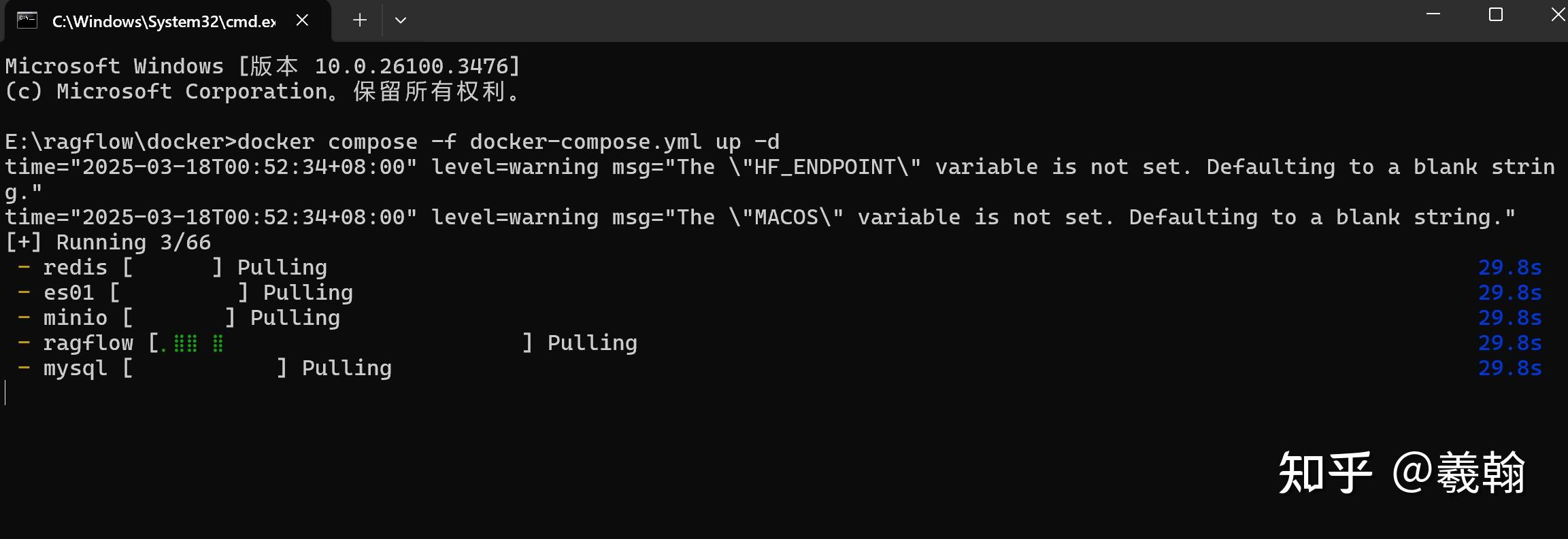Minimize the terminal window

coord(1433,15)
